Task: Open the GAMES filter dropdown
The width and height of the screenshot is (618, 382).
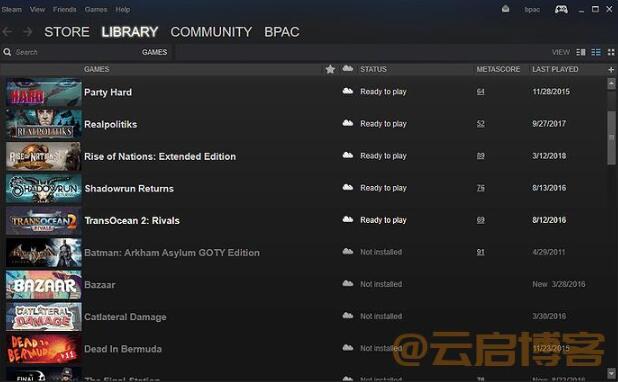Action: click(x=154, y=52)
